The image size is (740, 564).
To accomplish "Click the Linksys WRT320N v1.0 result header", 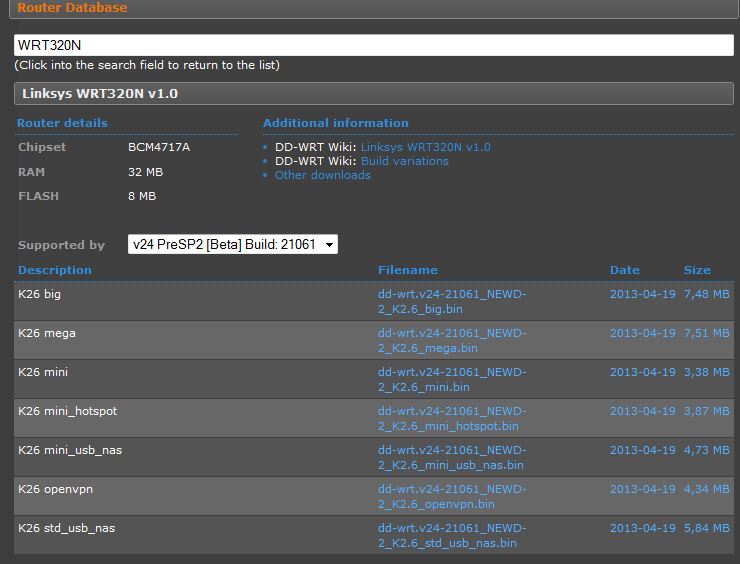I will (x=100, y=94).
